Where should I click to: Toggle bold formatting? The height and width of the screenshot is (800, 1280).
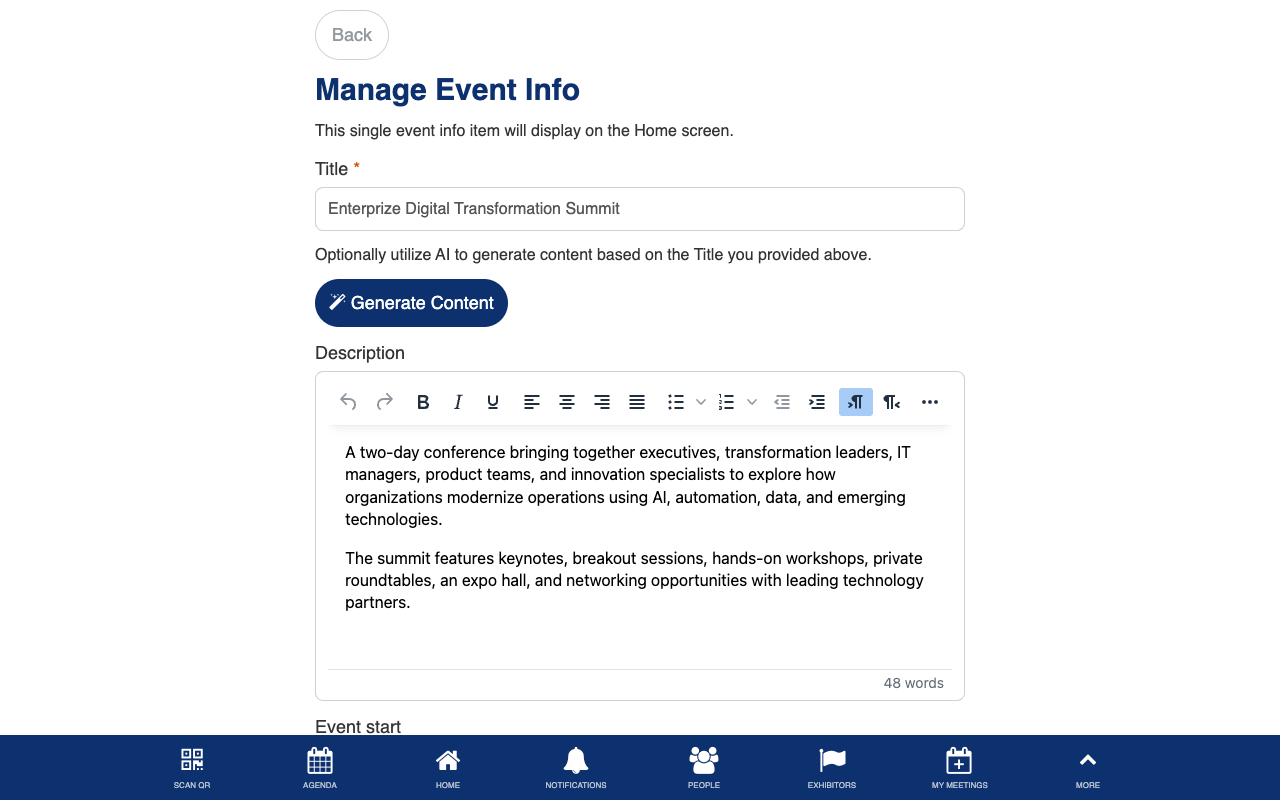423,402
